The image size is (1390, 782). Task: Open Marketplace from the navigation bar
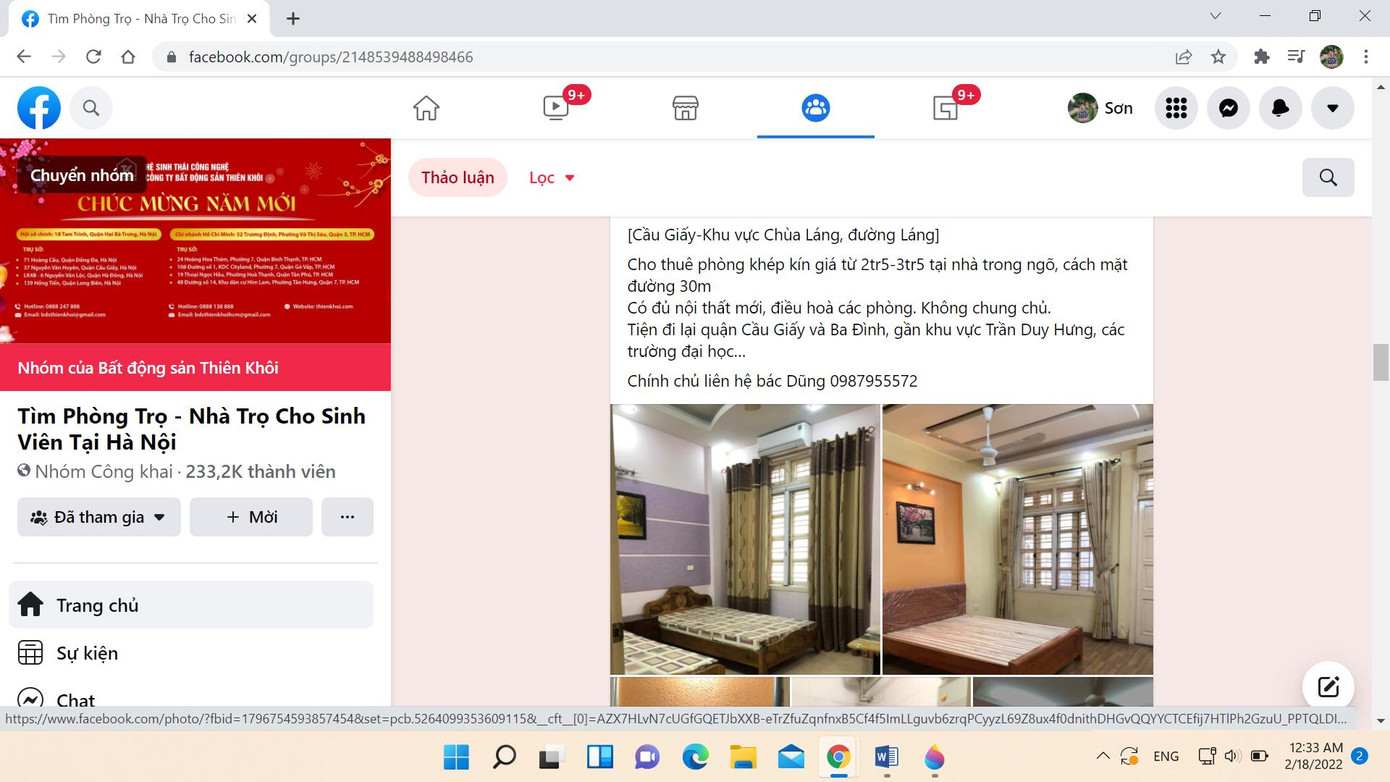pos(685,108)
